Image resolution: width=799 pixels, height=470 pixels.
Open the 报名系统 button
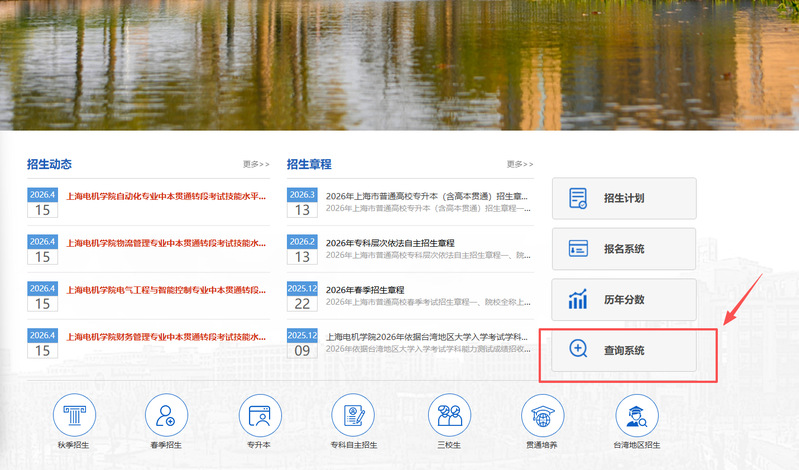[x=624, y=248]
